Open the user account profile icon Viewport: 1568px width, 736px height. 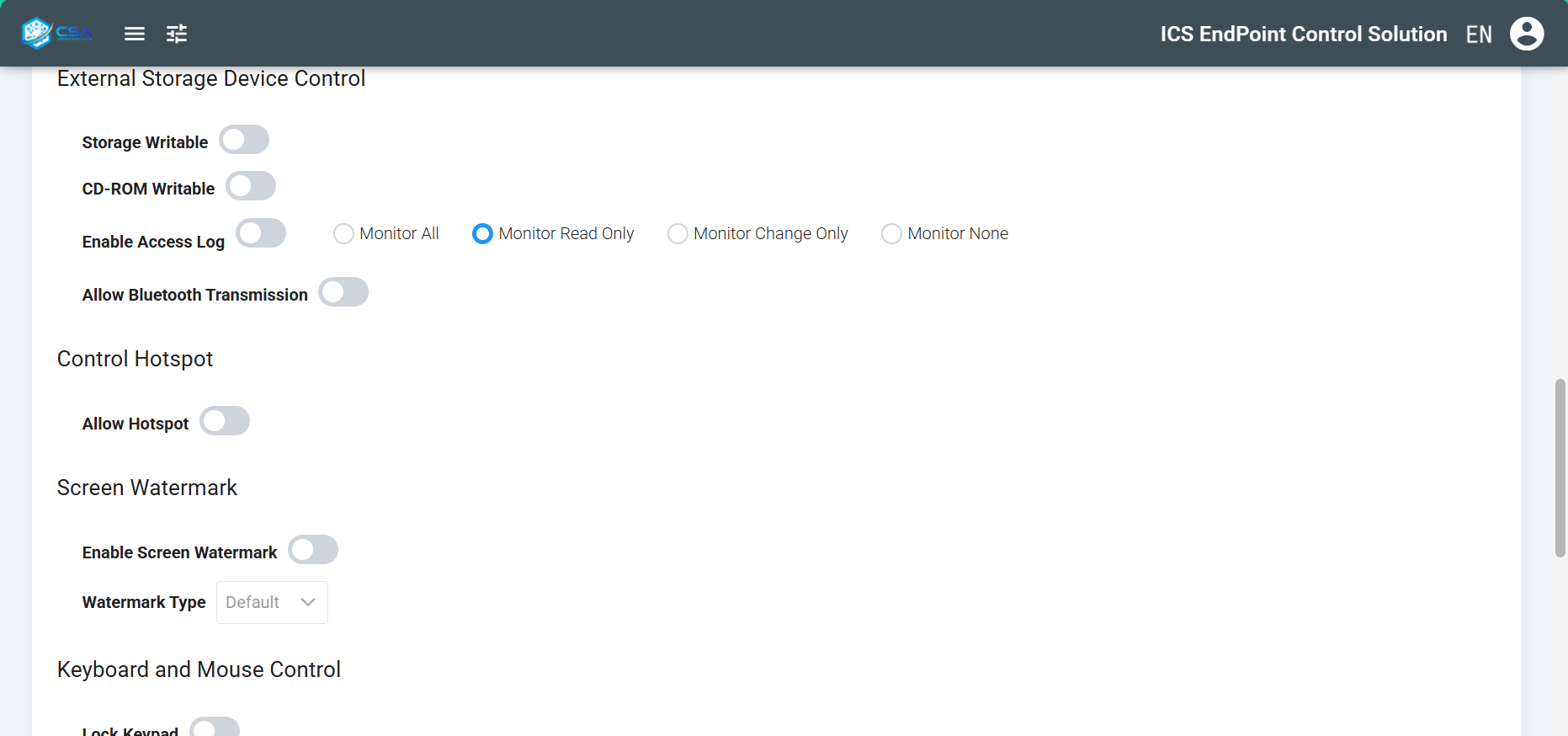(x=1526, y=34)
